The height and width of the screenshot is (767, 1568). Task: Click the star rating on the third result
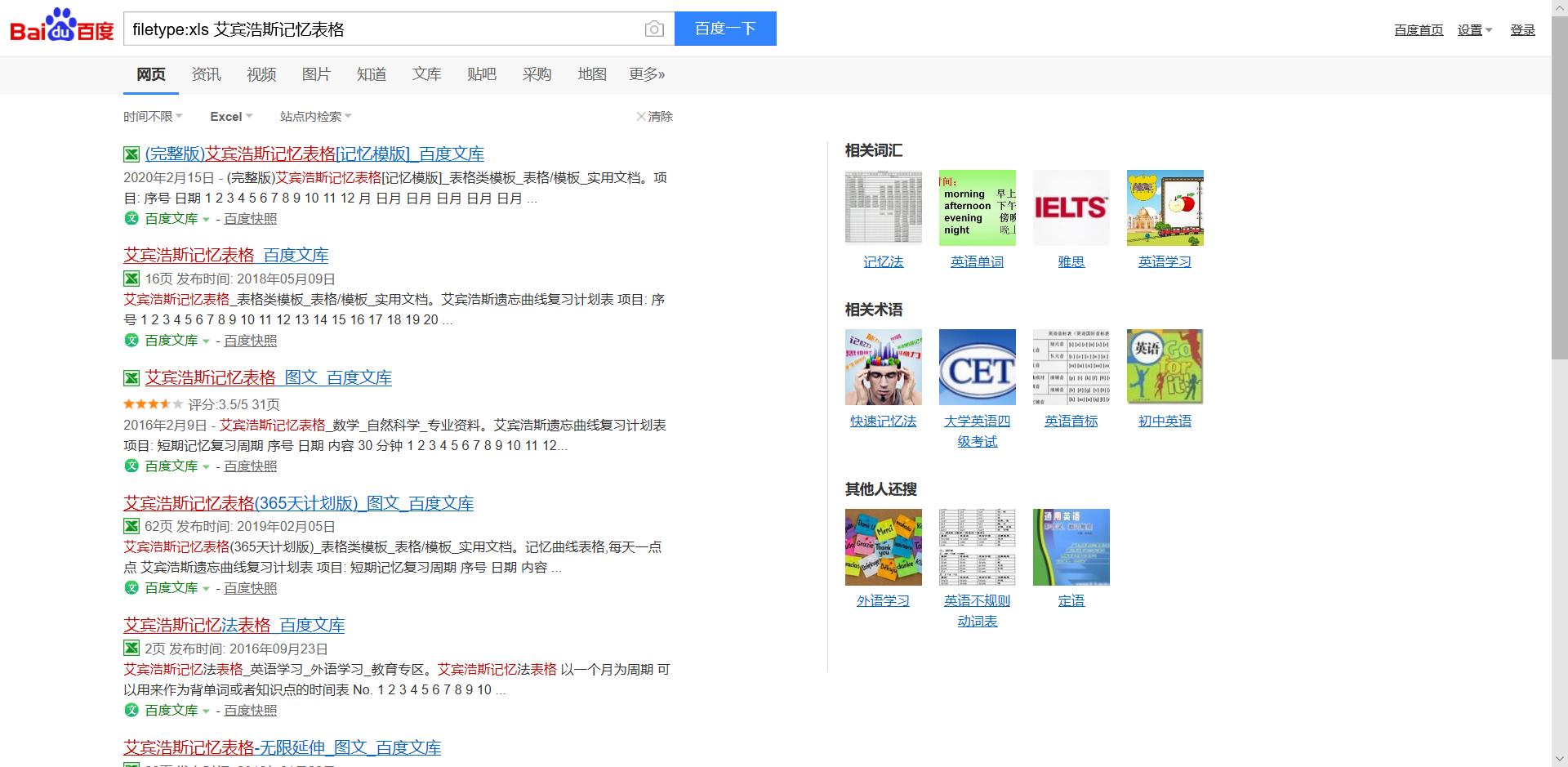coord(151,404)
